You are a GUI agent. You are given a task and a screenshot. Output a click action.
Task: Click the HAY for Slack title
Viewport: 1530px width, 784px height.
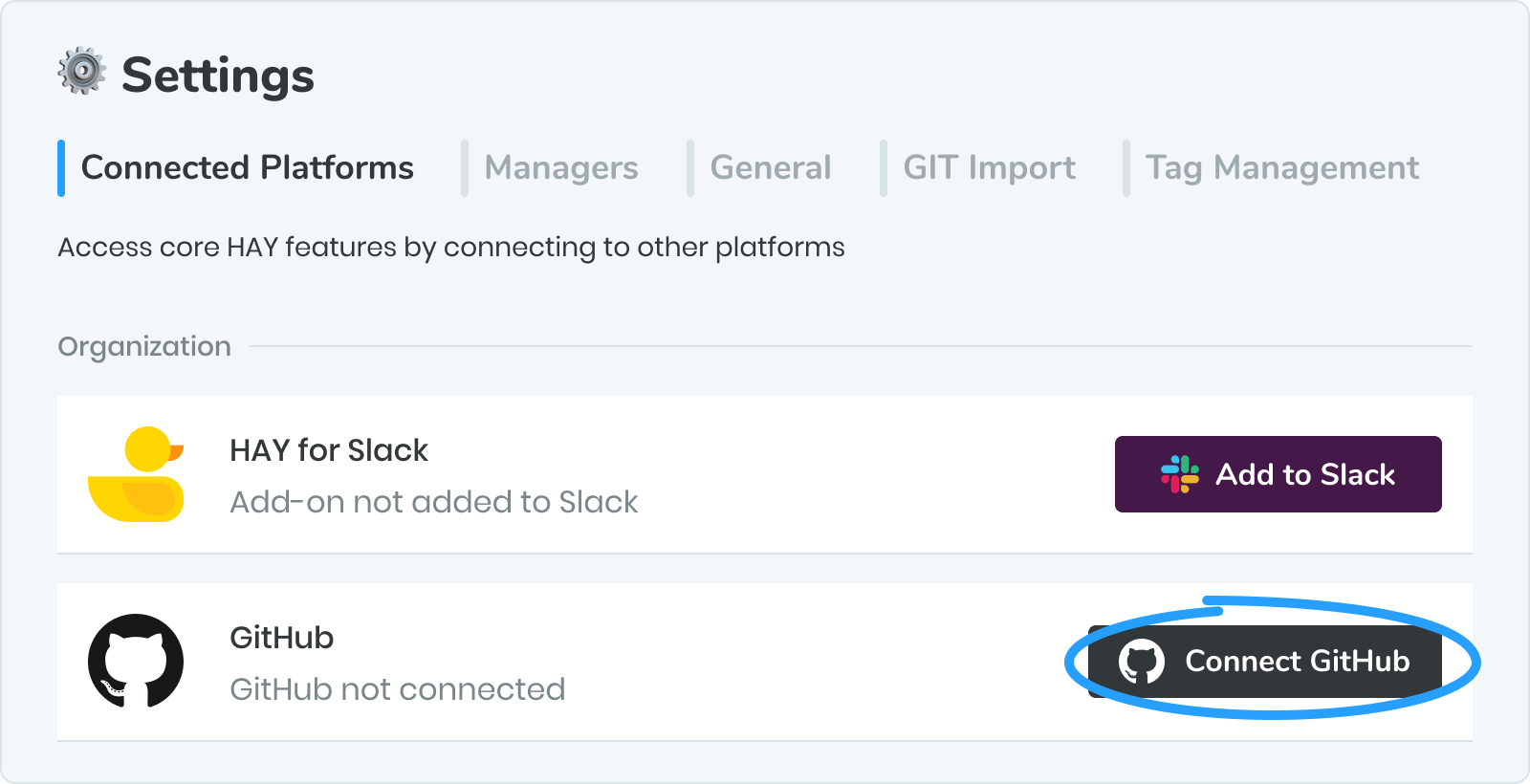329,450
